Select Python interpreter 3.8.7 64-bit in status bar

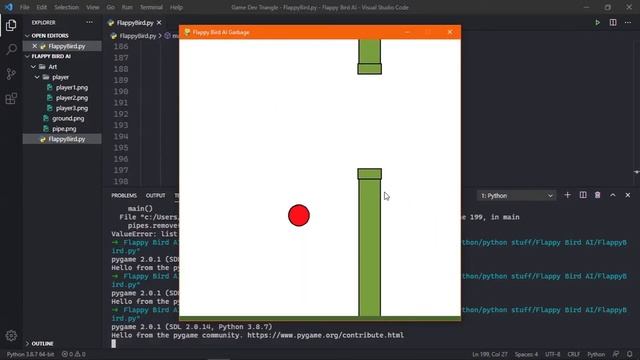point(30,354)
